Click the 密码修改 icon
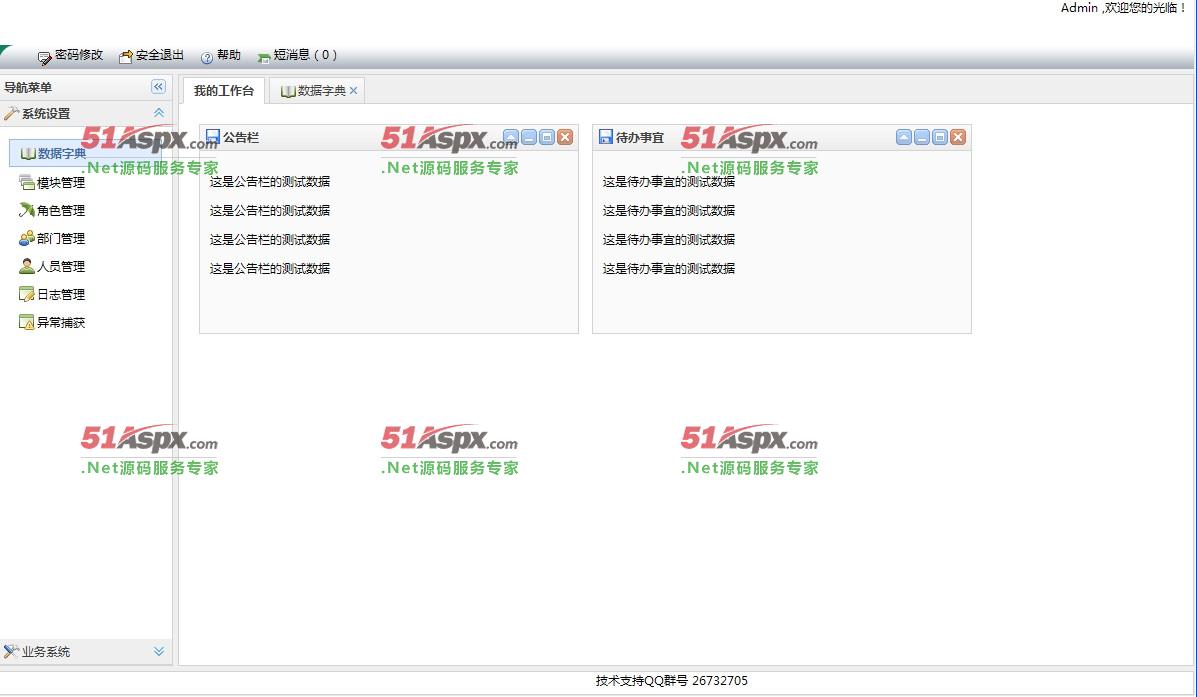Image resolution: width=1197 pixels, height=697 pixels. click(44, 57)
